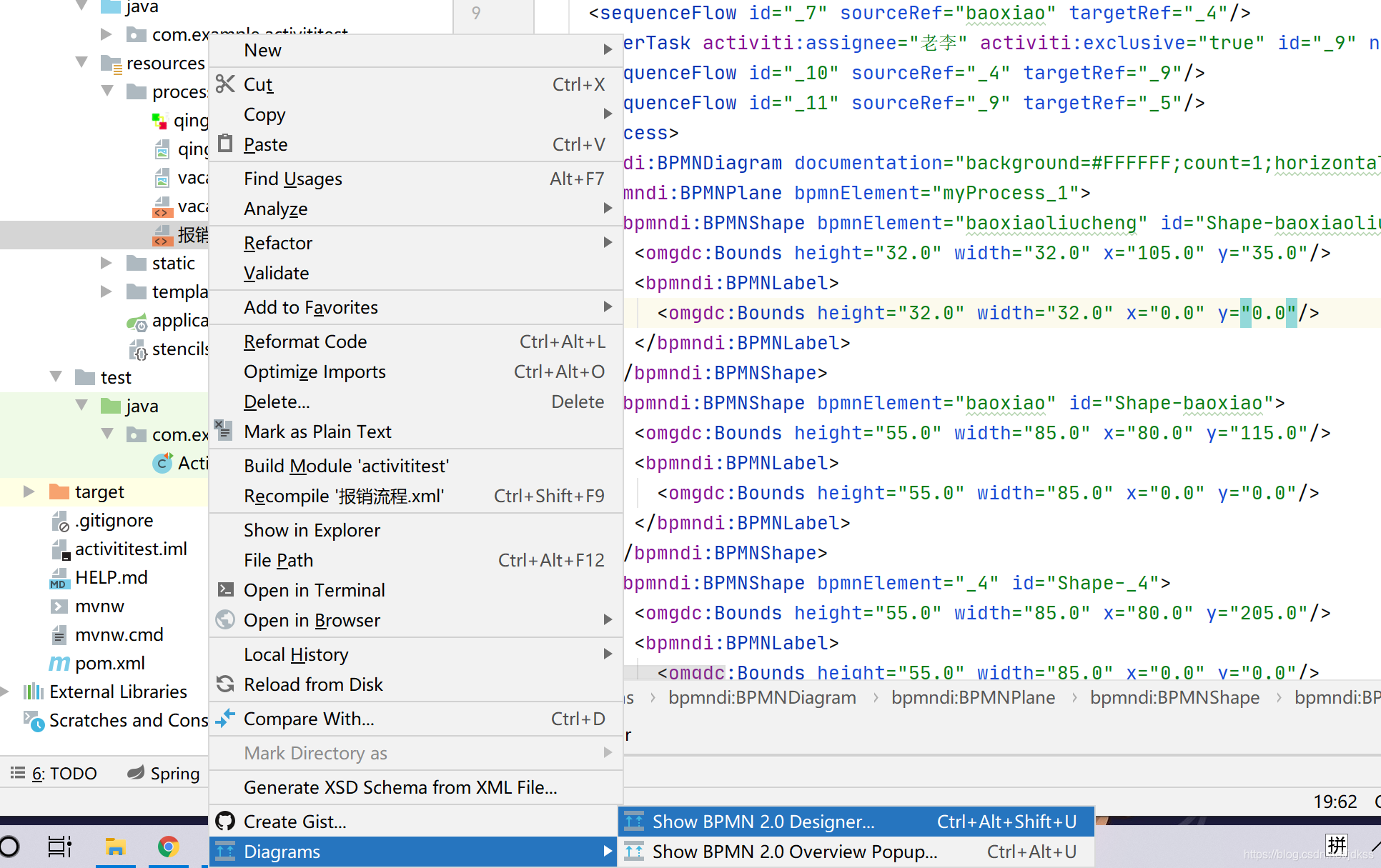Select Validate in context menu
This screenshot has height=868, width=1381.
(416, 273)
